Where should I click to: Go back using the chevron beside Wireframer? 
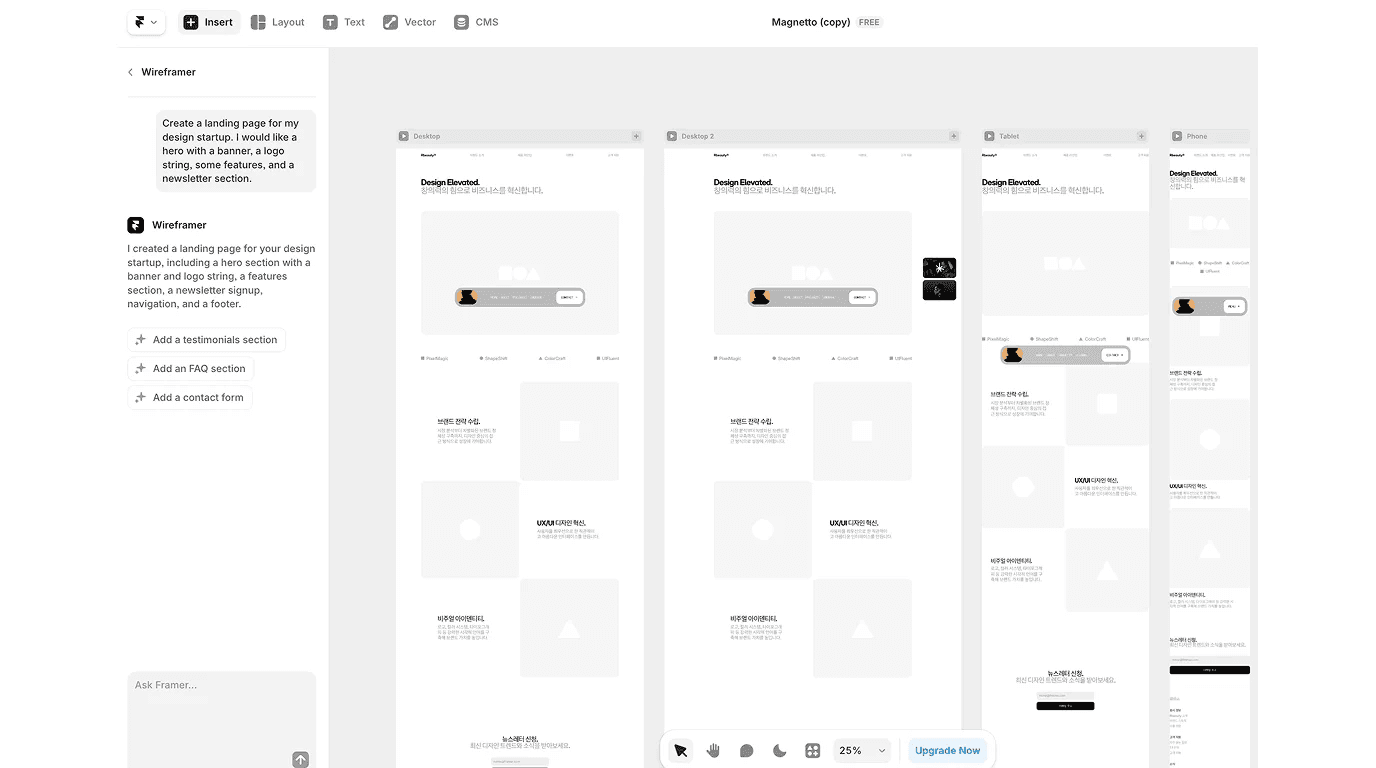130,72
